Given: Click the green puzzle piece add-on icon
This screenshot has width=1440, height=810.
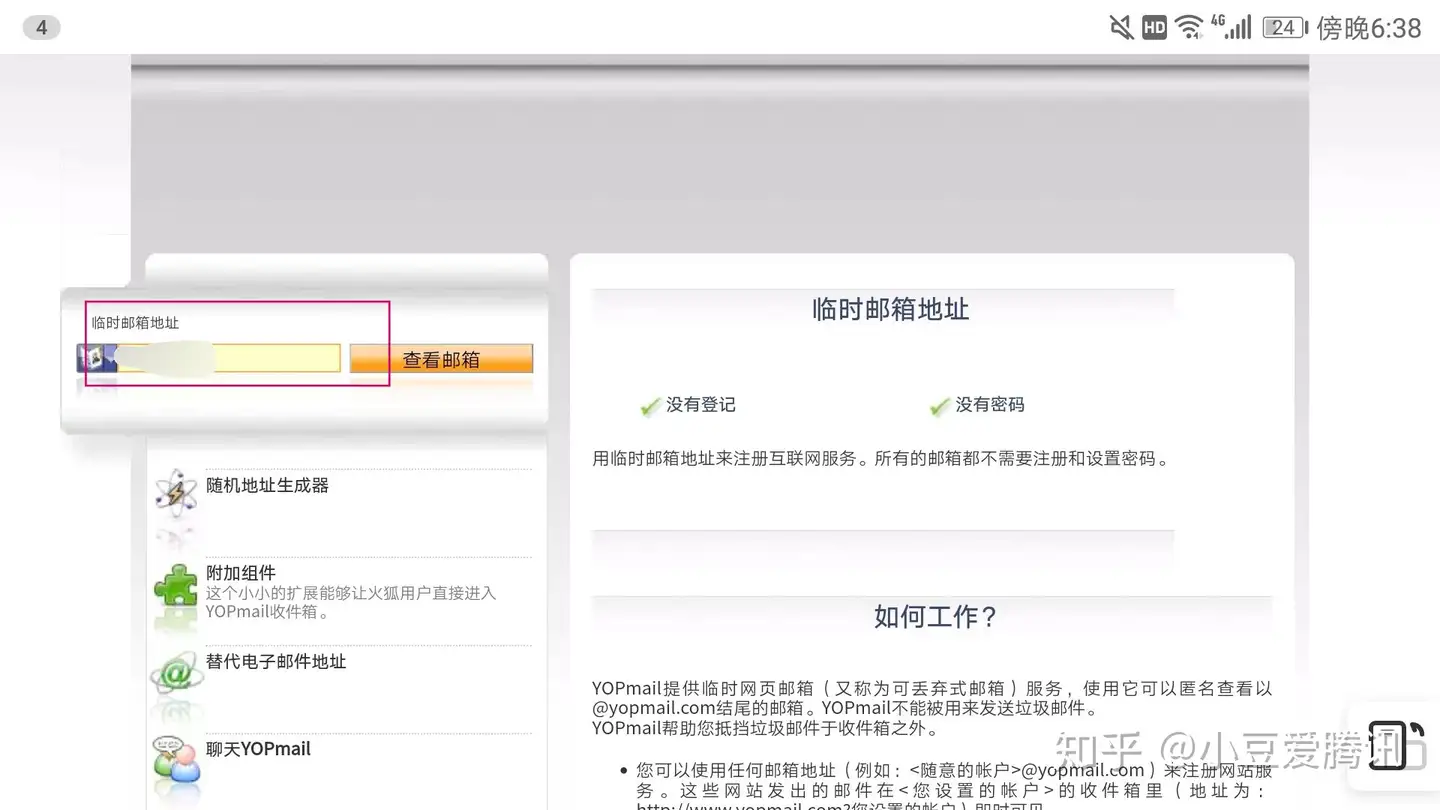Looking at the screenshot, I should click(176, 586).
